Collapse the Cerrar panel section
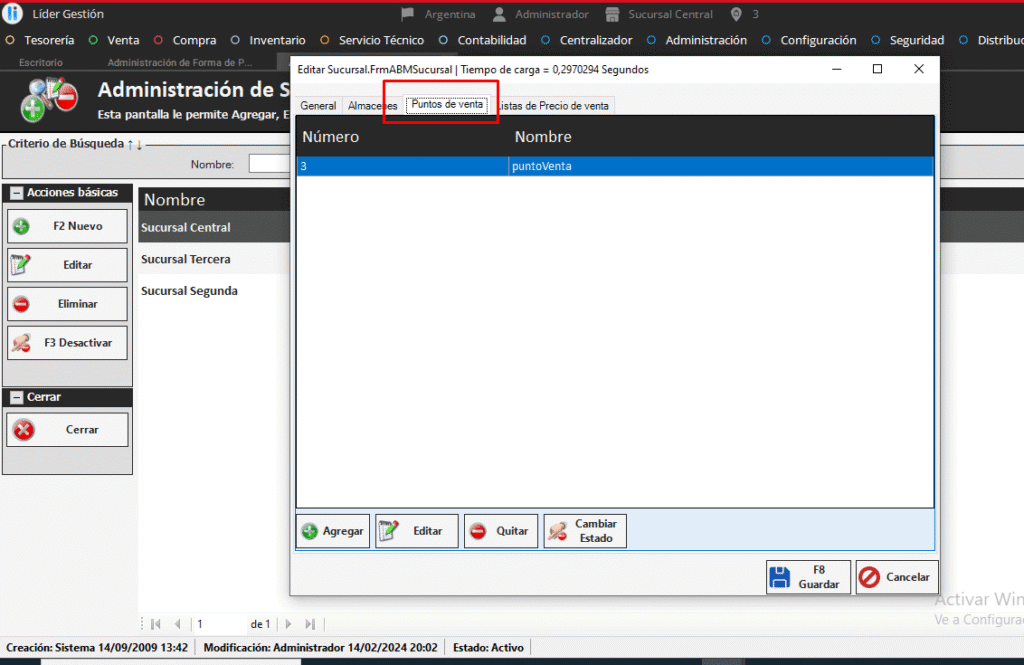This screenshot has width=1024, height=665. (x=15, y=397)
